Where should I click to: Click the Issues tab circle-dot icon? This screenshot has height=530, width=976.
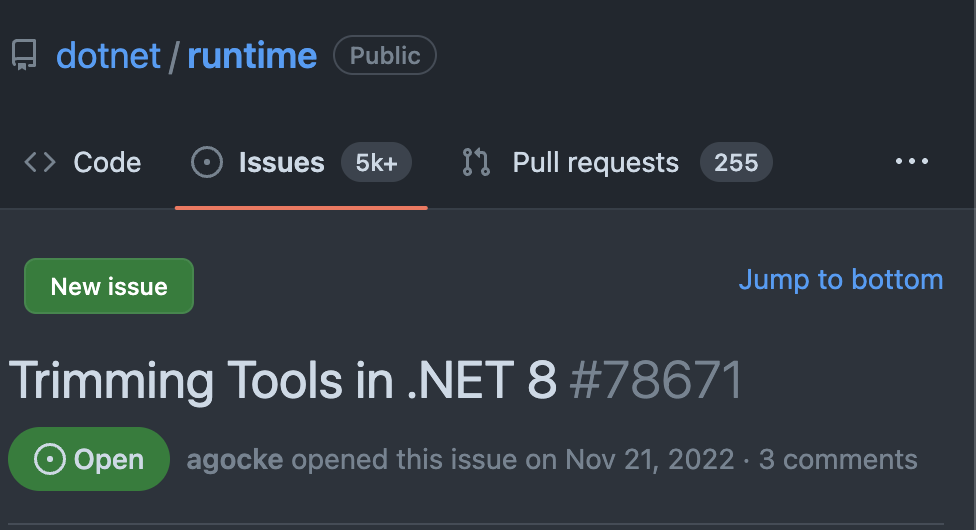tap(207, 163)
